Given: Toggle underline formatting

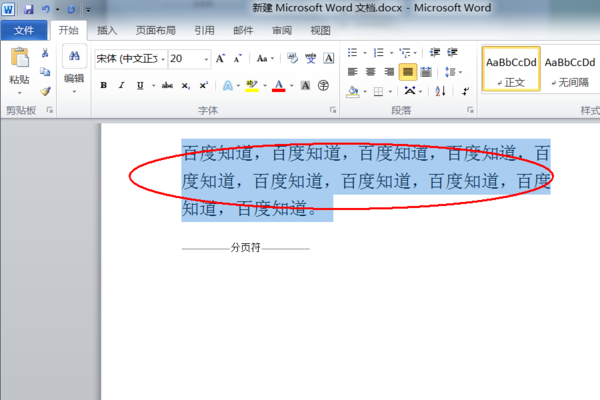Looking at the screenshot, I should 140,85.
